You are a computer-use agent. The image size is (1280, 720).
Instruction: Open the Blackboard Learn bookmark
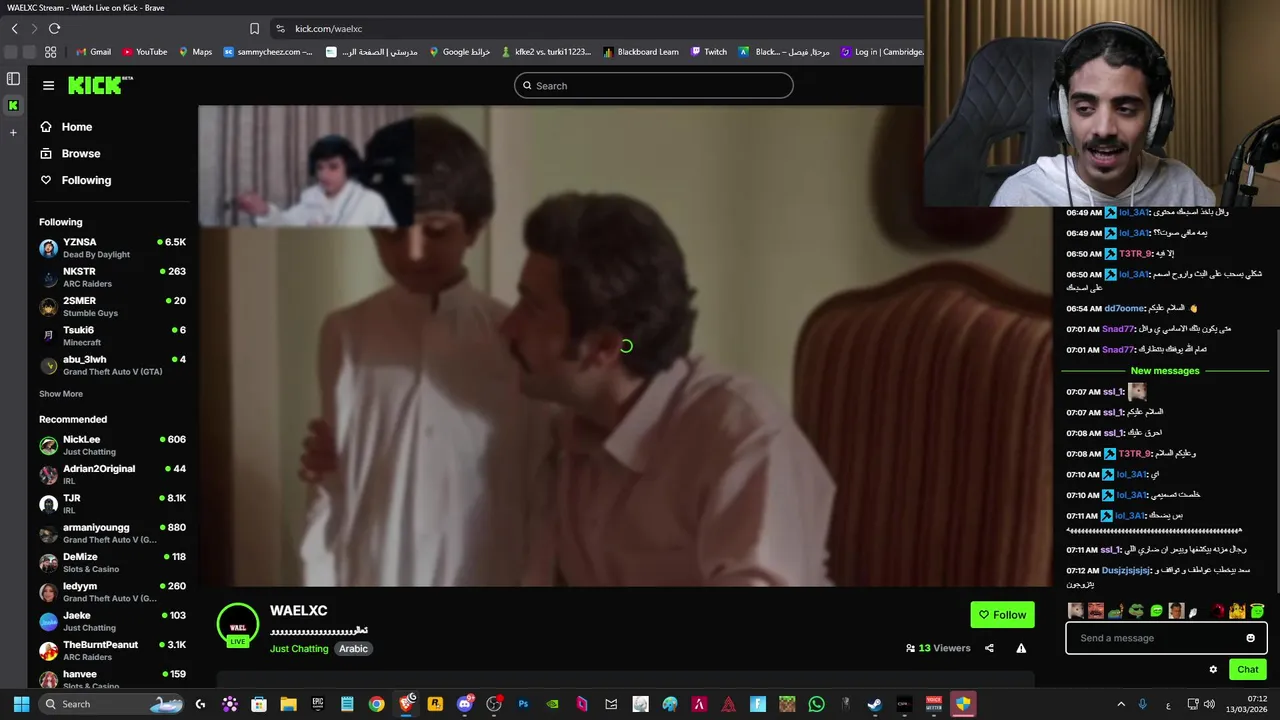[x=641, y=52]
